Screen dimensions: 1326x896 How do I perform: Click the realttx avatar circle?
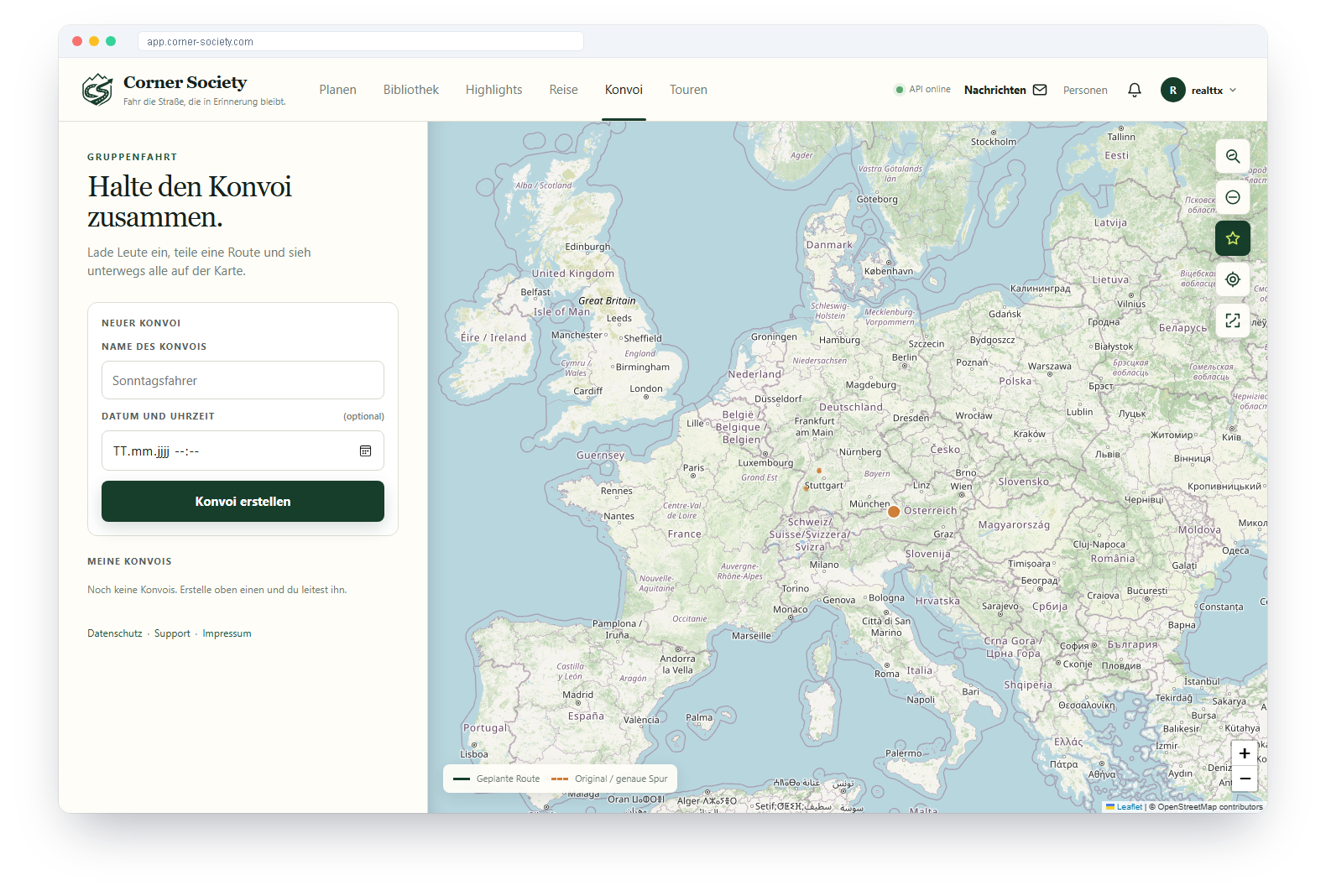pyautogui.click(x=1173, y=90)
